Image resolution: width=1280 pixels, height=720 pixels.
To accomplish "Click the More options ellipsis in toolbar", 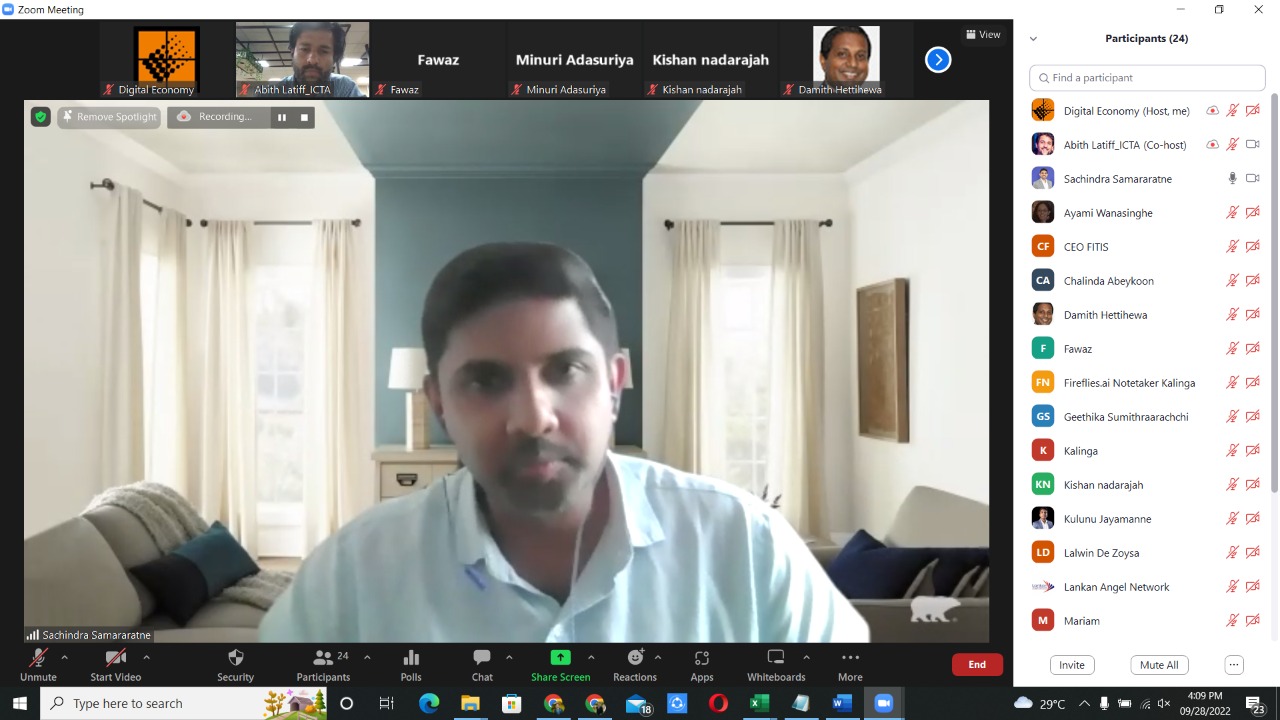I will click(x=850, y=658).
